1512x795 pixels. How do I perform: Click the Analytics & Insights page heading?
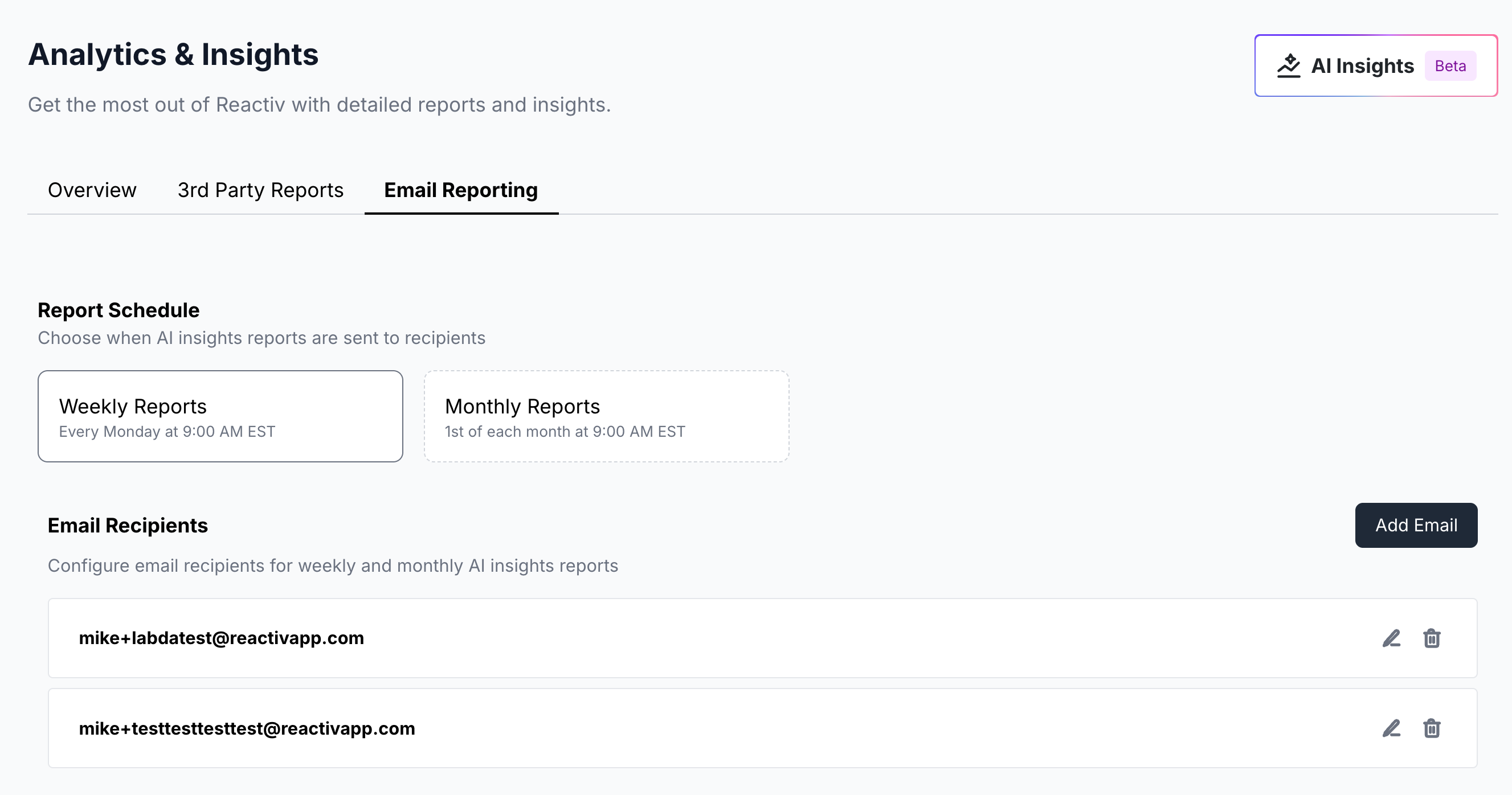[x=173, y=54]
